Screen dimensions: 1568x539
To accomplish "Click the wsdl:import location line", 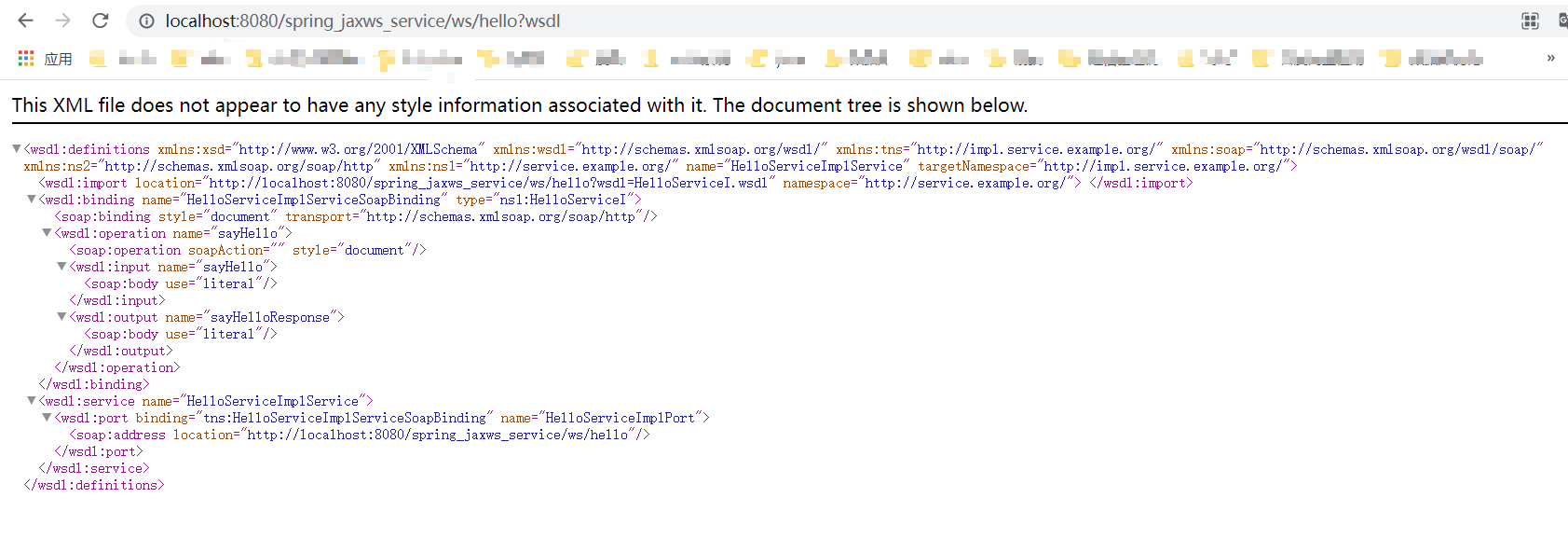I will pyautogui.click(x=616, y=183).
